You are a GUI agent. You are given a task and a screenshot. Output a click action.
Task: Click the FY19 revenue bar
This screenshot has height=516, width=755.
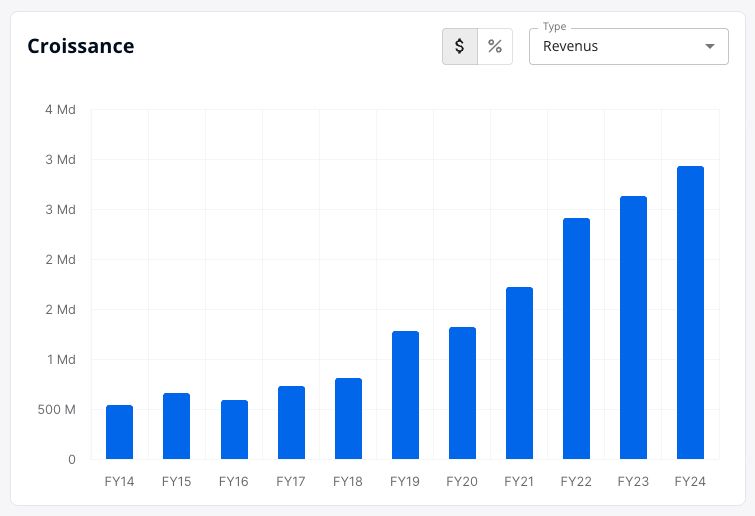pyautogui.click(x=405, y=395)
